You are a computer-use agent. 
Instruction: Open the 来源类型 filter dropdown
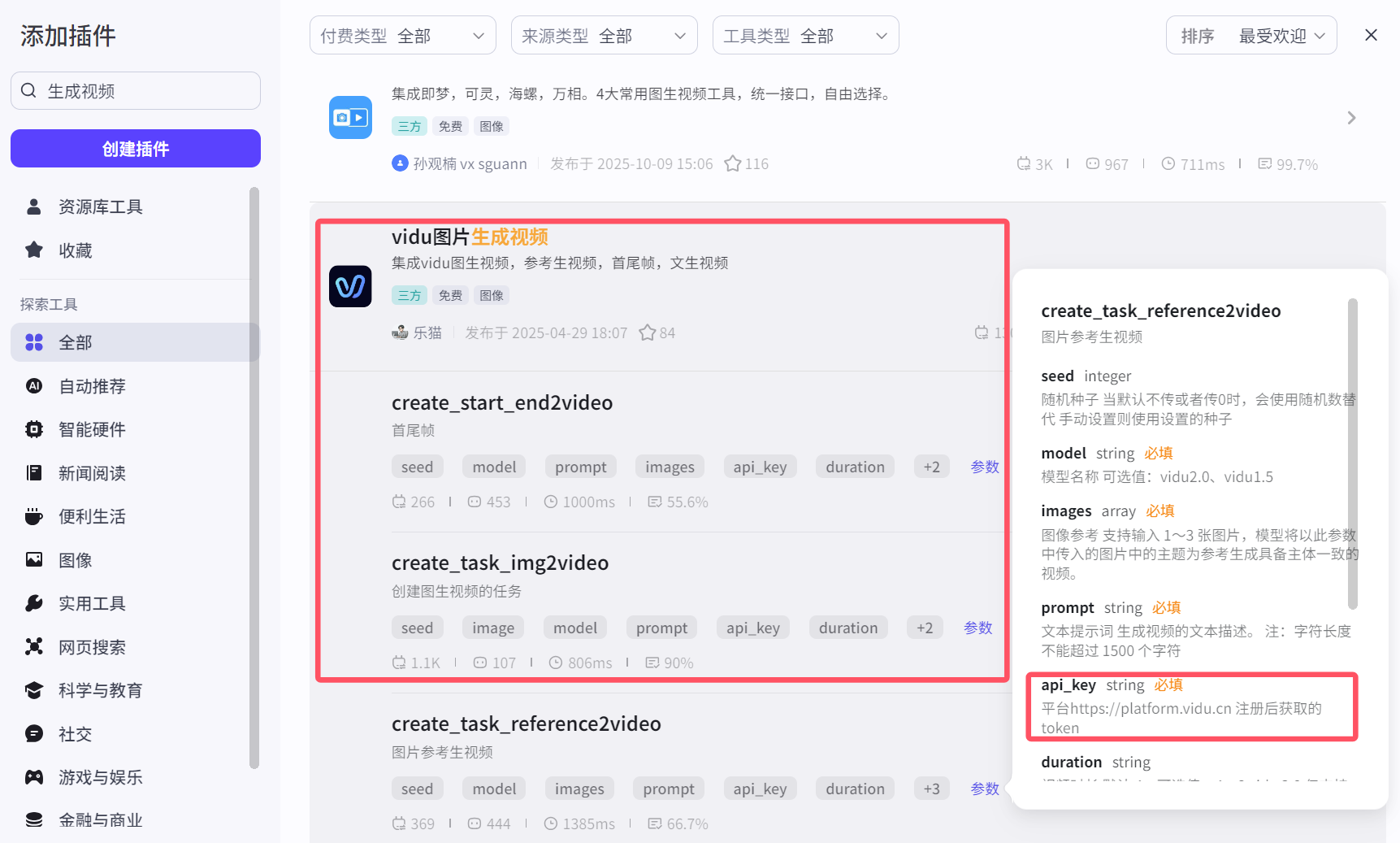tap(604, 35)
